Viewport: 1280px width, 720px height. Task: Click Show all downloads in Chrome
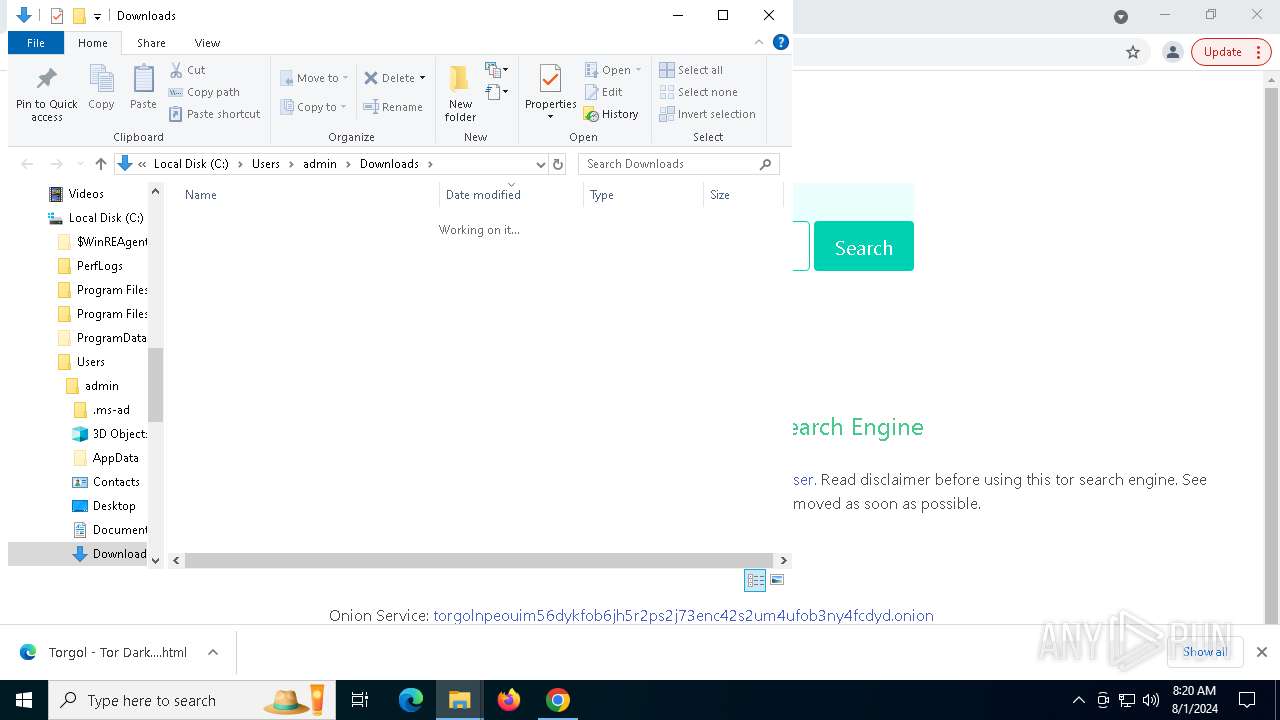(x=1205, y=652)
